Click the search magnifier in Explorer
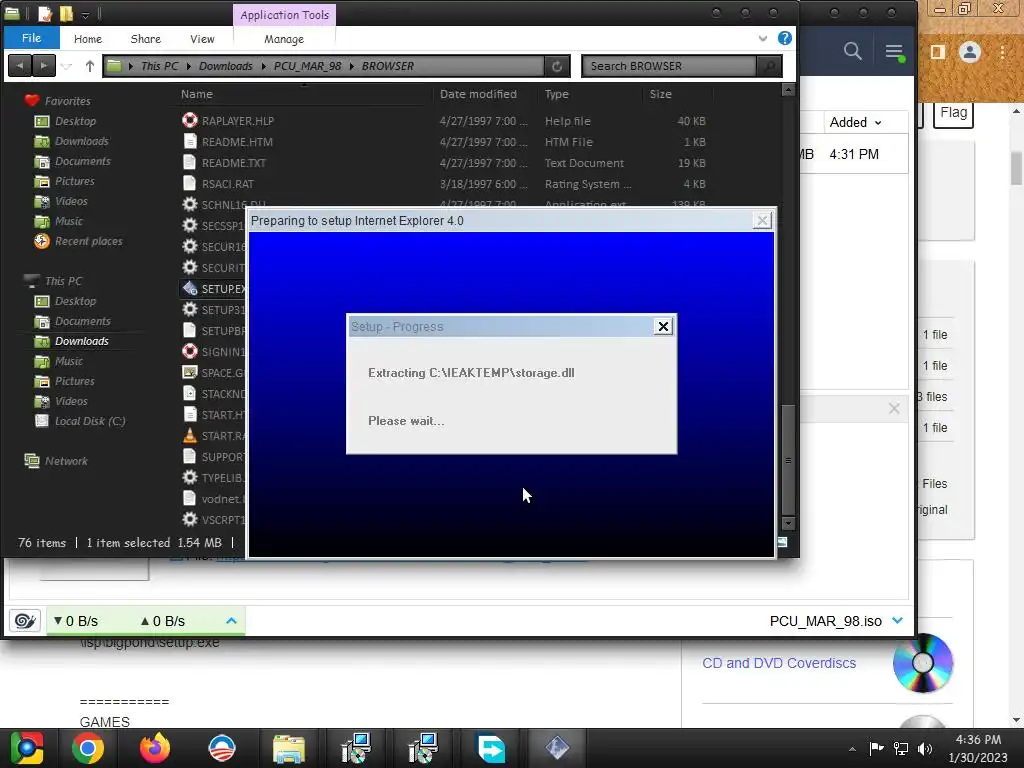The image size is (1024, 768). tap(769, 66)
